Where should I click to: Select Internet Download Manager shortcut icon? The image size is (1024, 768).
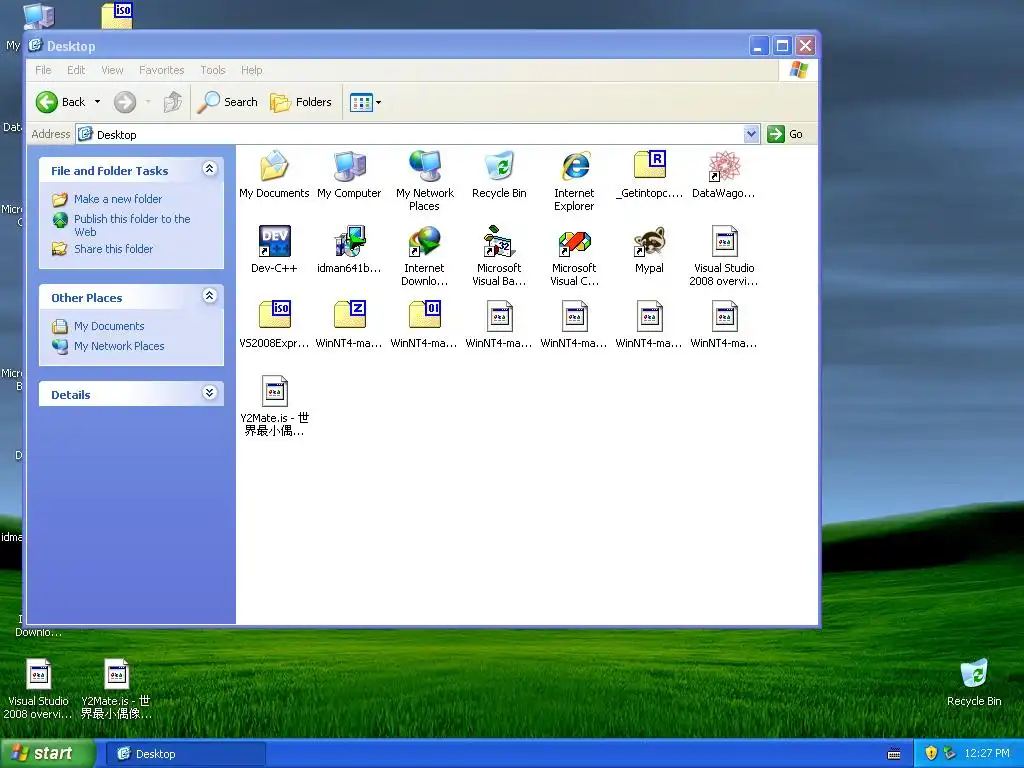[424, 241]
